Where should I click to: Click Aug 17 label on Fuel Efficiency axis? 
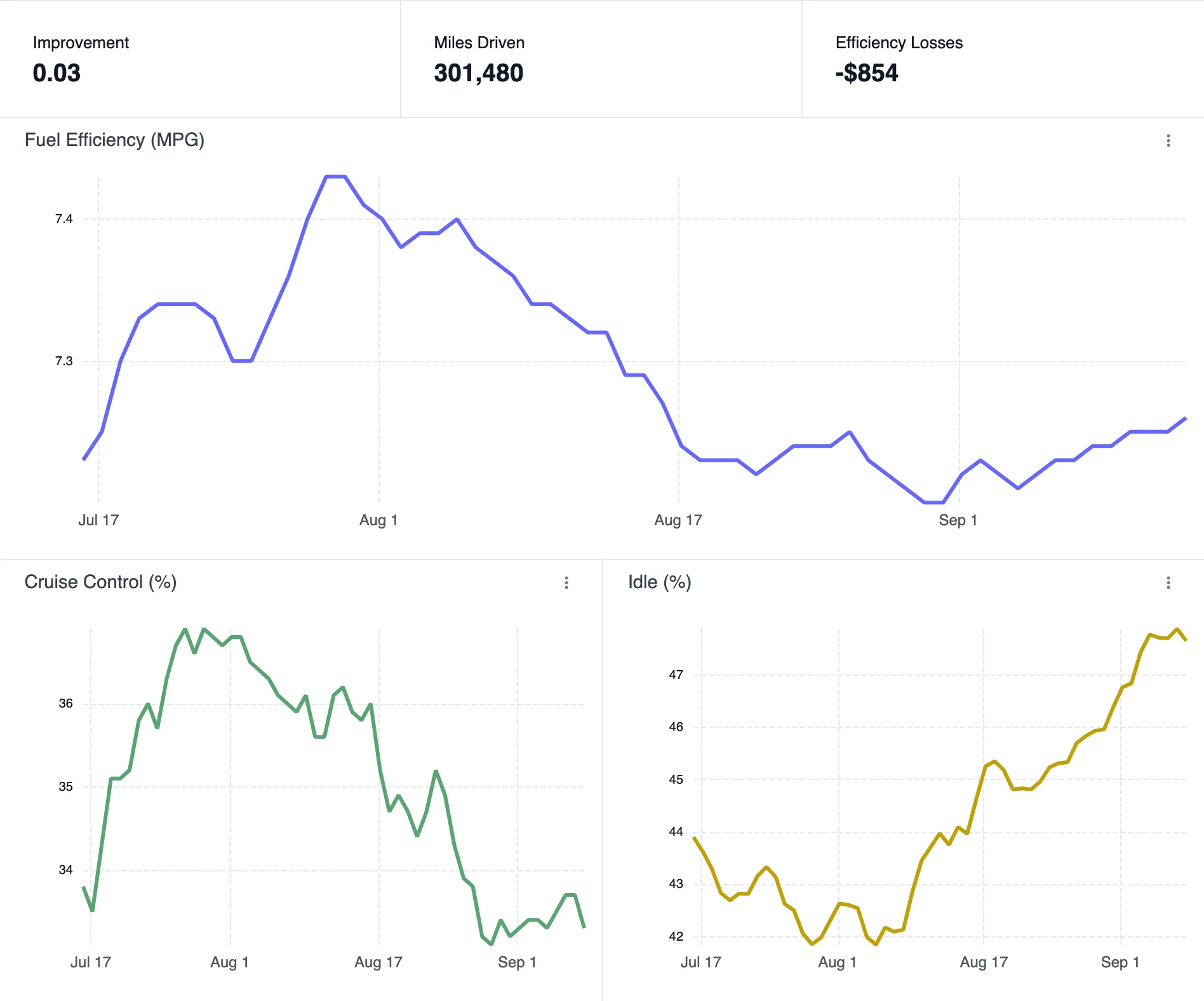click(x=678, y=520)
